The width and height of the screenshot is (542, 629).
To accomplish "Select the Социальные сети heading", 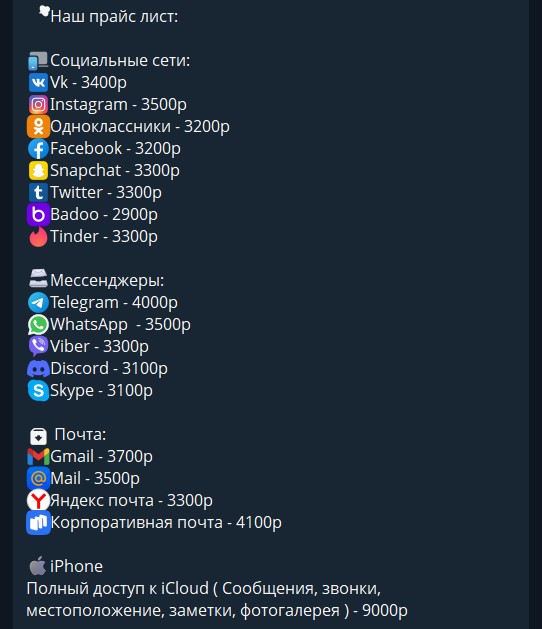I will [120, 61].
